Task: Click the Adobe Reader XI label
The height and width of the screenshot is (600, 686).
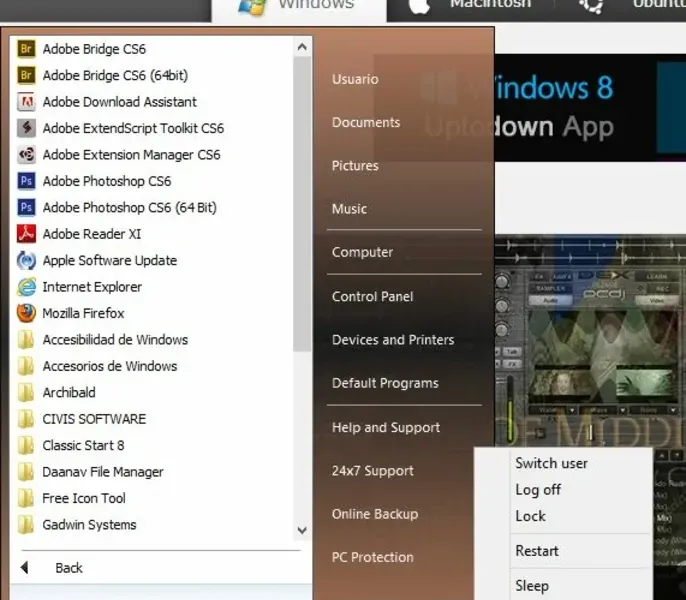Action: [92, 234]
